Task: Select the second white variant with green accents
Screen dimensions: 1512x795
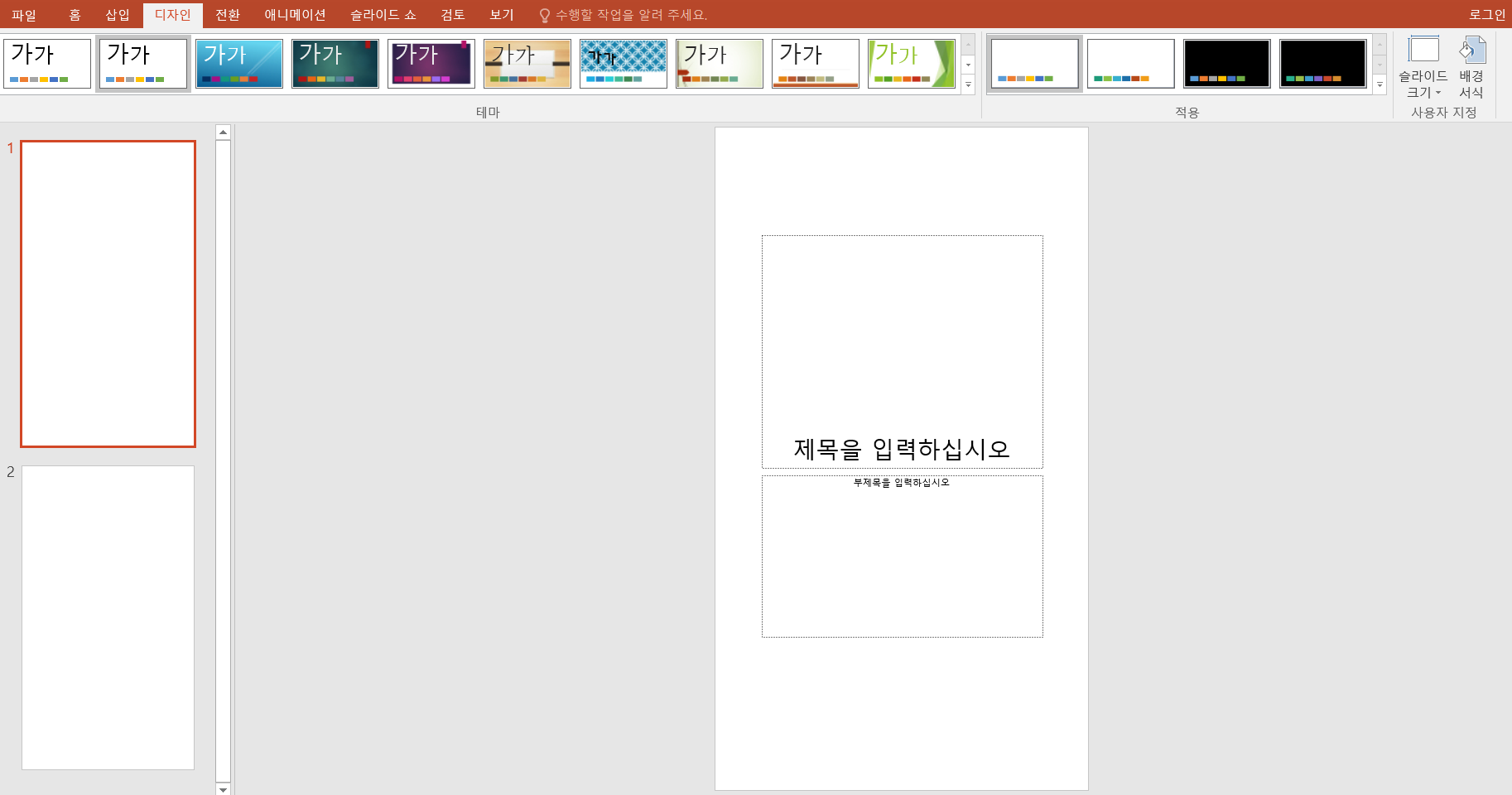Action: click(1131, 64)
